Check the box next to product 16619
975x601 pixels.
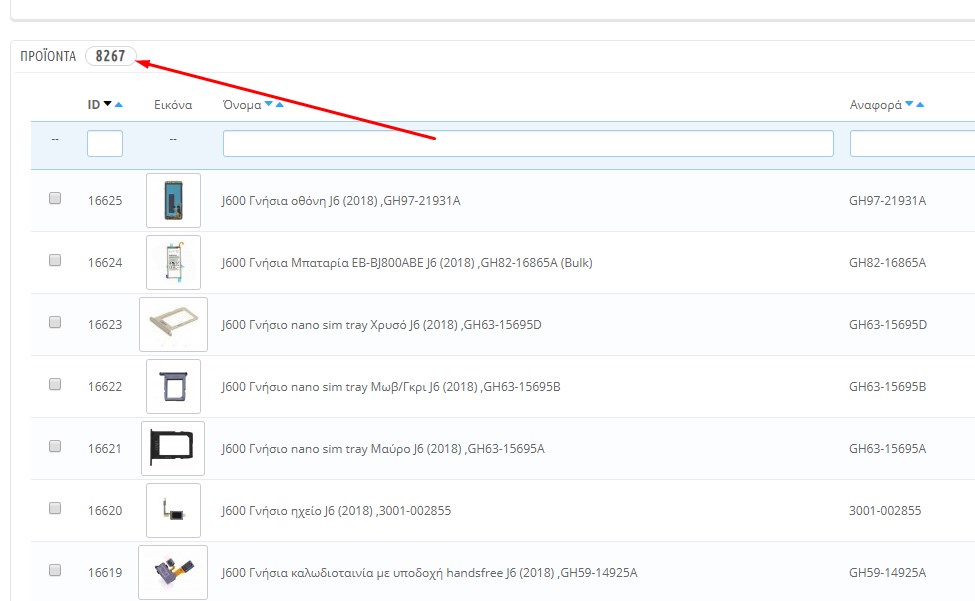[x=55, y=571]
